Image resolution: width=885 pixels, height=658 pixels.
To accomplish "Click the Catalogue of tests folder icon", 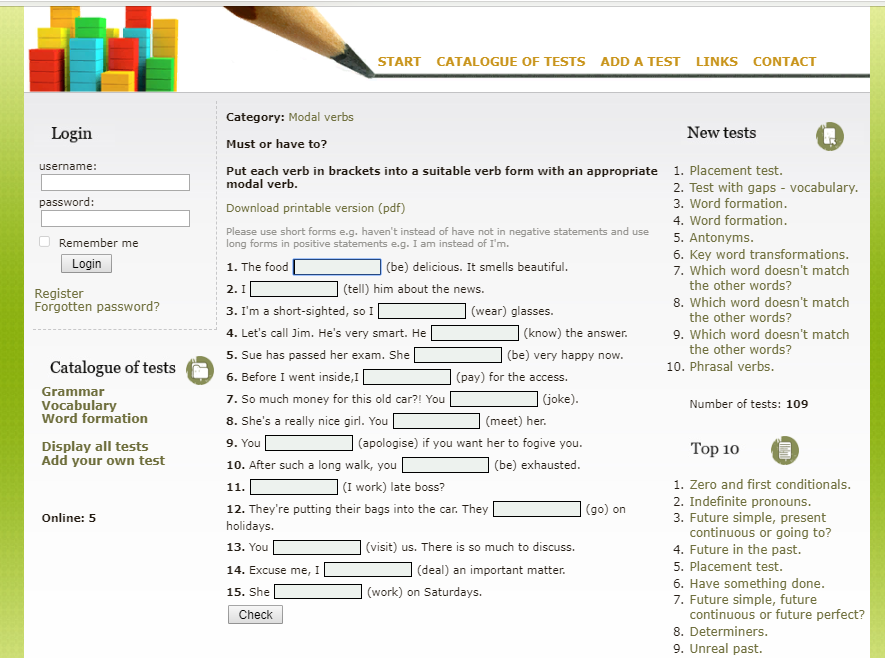I will [200, 371].
